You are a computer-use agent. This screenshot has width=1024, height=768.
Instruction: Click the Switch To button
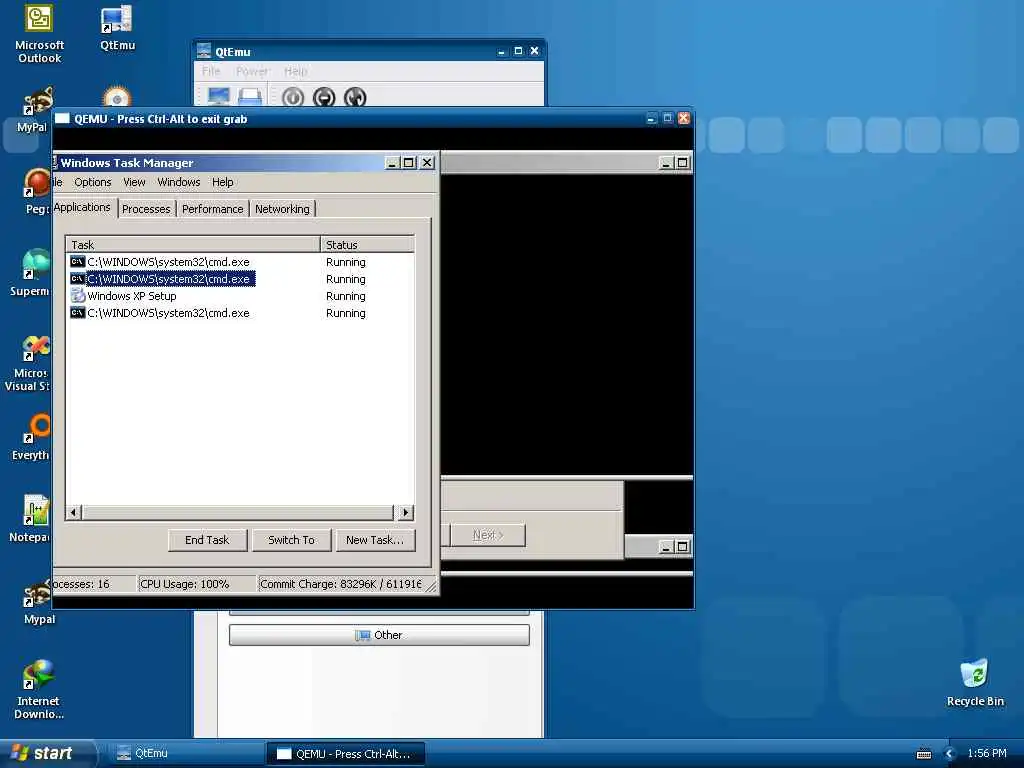coord(291,540)
